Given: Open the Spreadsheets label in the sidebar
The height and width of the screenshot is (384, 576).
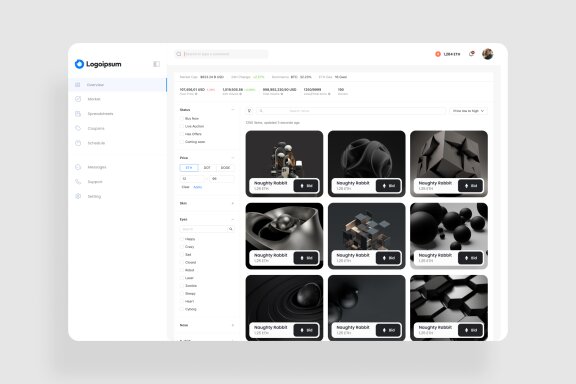Looking at the screenshot, I should point(100,114).
